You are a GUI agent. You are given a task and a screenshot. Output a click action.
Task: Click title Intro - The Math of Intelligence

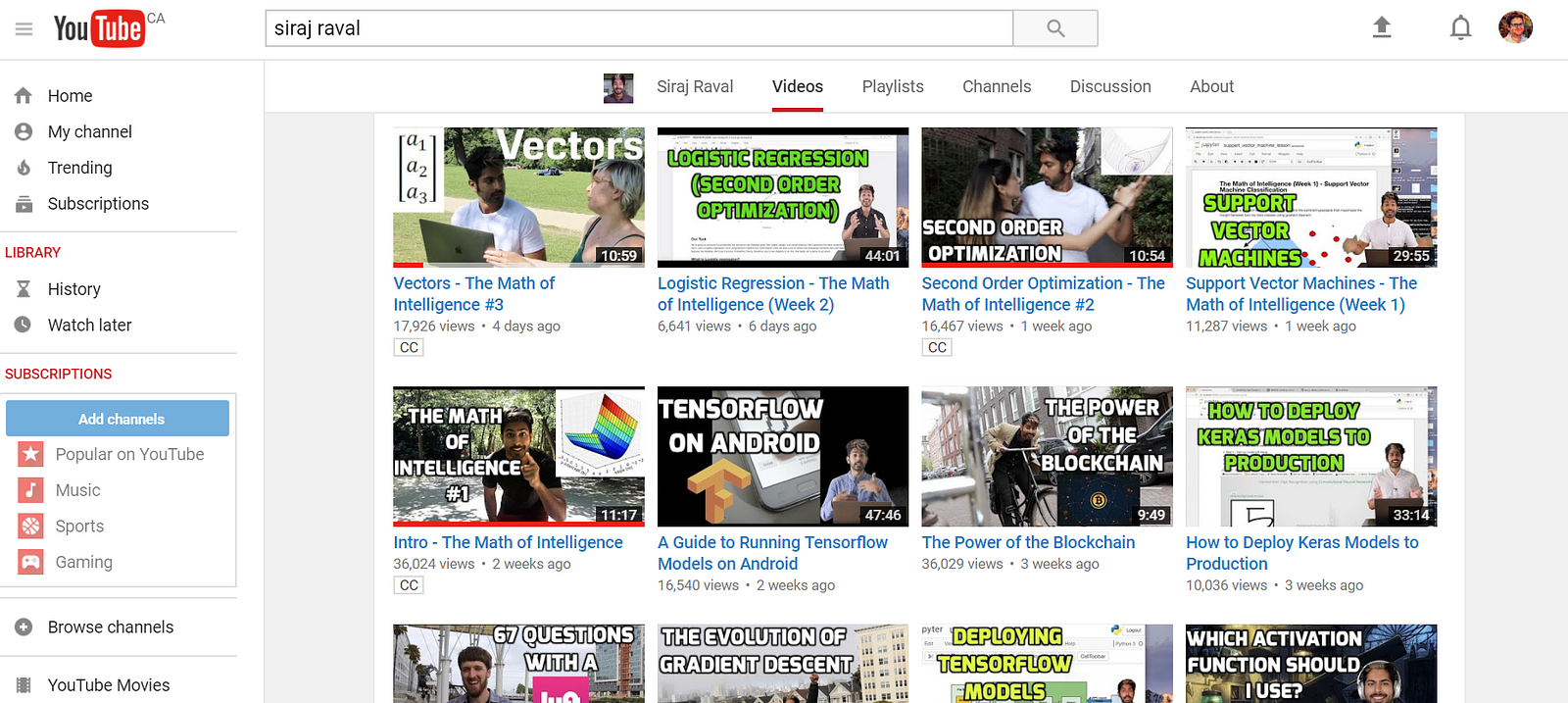[508, 542]
